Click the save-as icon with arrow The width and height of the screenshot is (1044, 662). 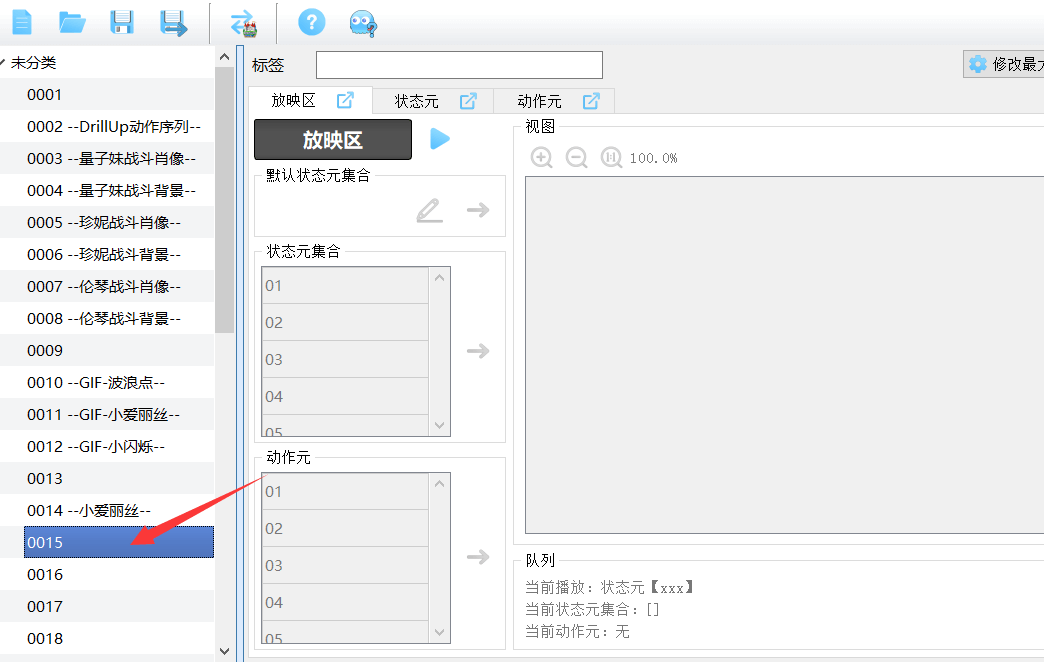coord(174,23)
